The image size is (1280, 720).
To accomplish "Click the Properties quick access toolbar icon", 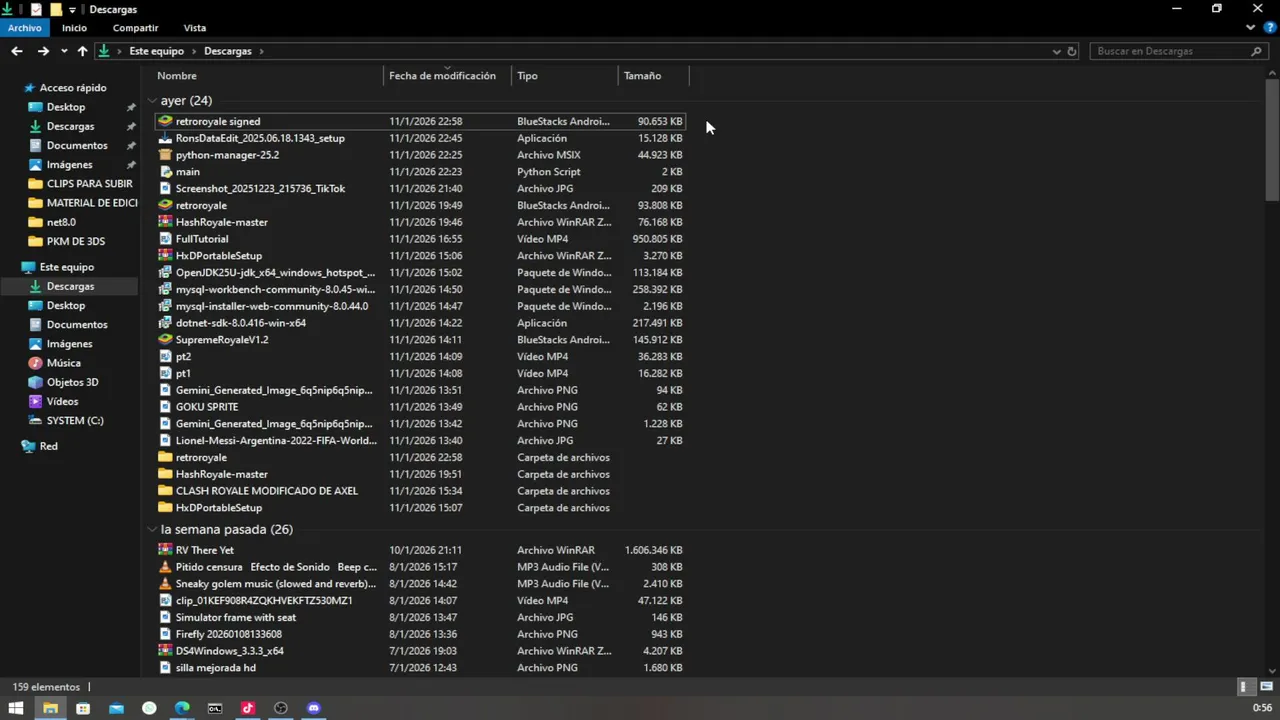I will click(37, 9).
